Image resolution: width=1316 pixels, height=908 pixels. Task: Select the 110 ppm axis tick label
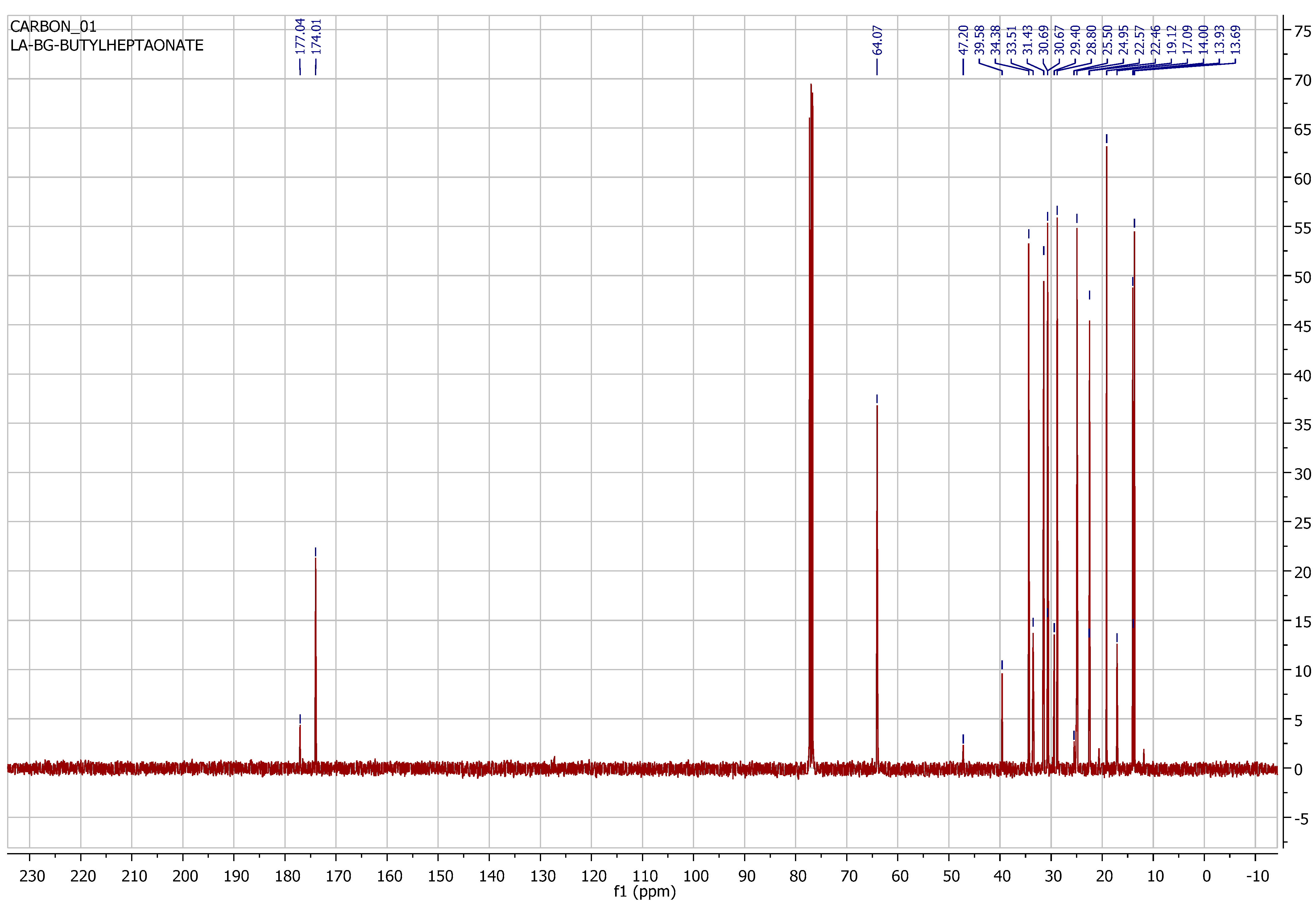pos(645,876)
